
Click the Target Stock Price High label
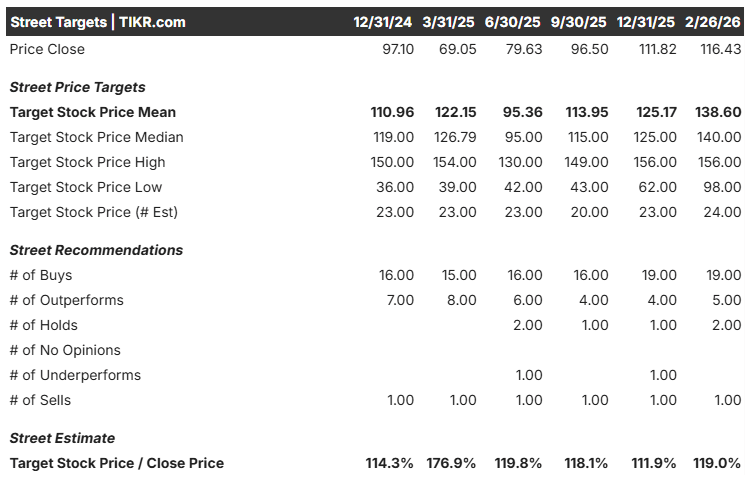(87, 162)
